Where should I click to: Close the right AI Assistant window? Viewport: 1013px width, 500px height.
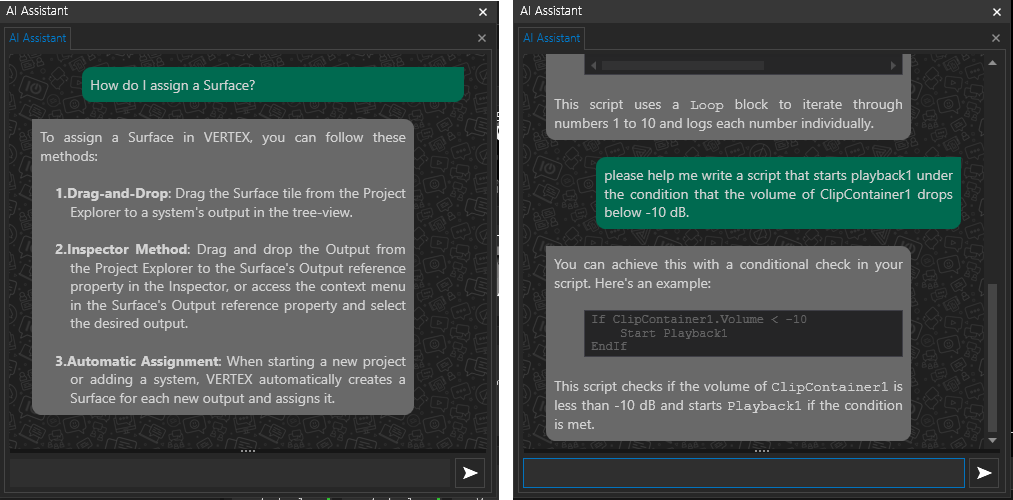tap(997, 12)
